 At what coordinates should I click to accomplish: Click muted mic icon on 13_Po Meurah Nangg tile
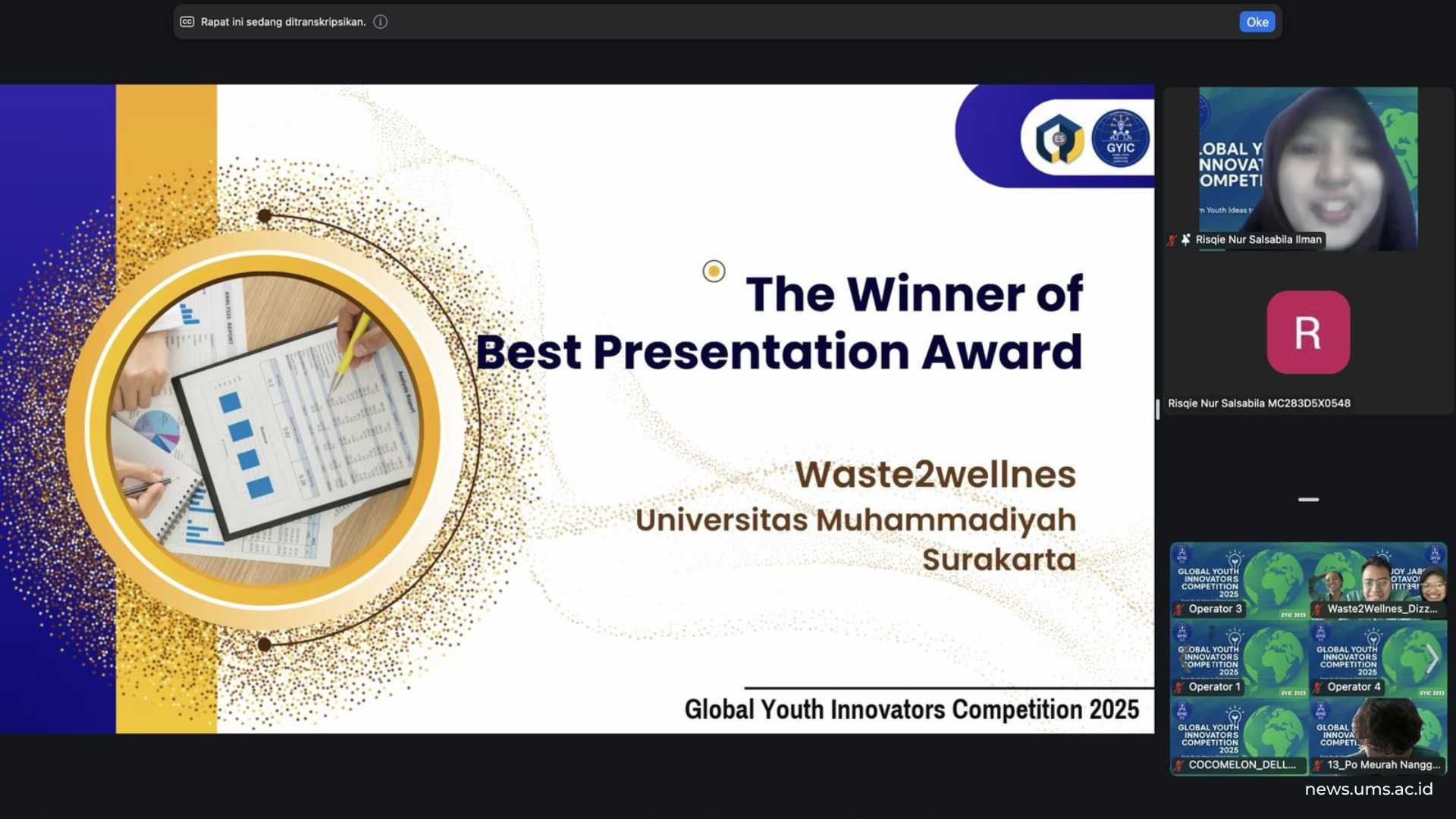[1318, 765]
